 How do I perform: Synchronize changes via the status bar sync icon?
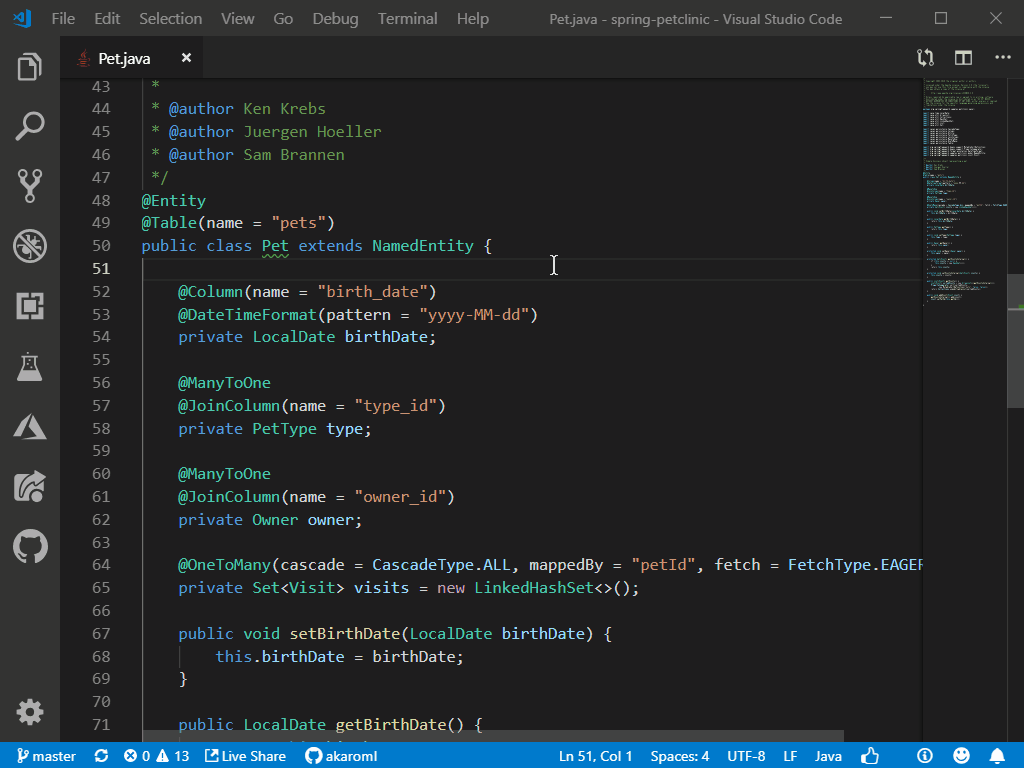coord(101,756)
